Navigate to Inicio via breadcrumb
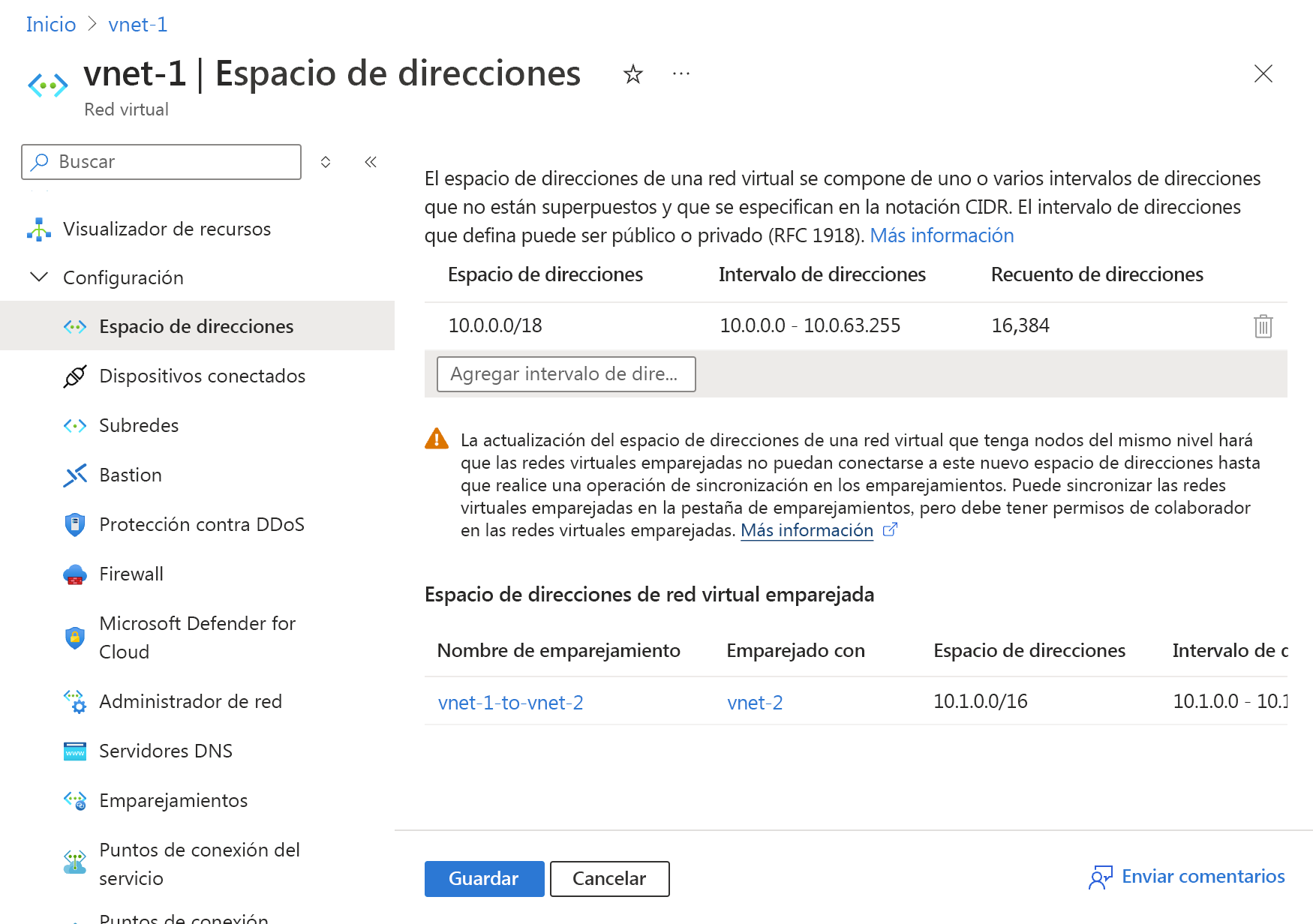This screenshot has height=924, width=1313. pyautogui.click(x=50, y=24)
